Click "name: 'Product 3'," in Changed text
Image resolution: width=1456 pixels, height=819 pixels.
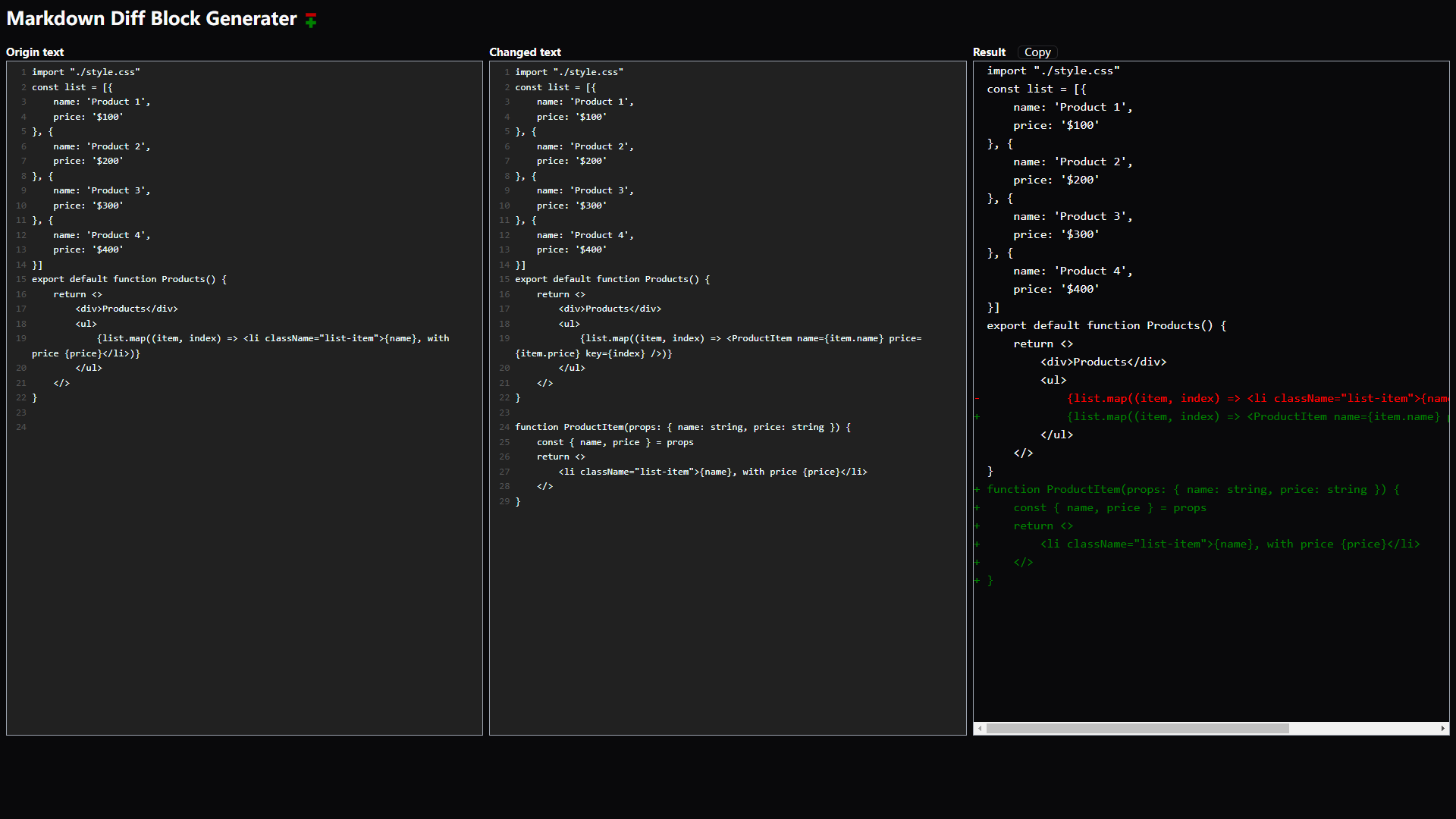coord(585,190)
